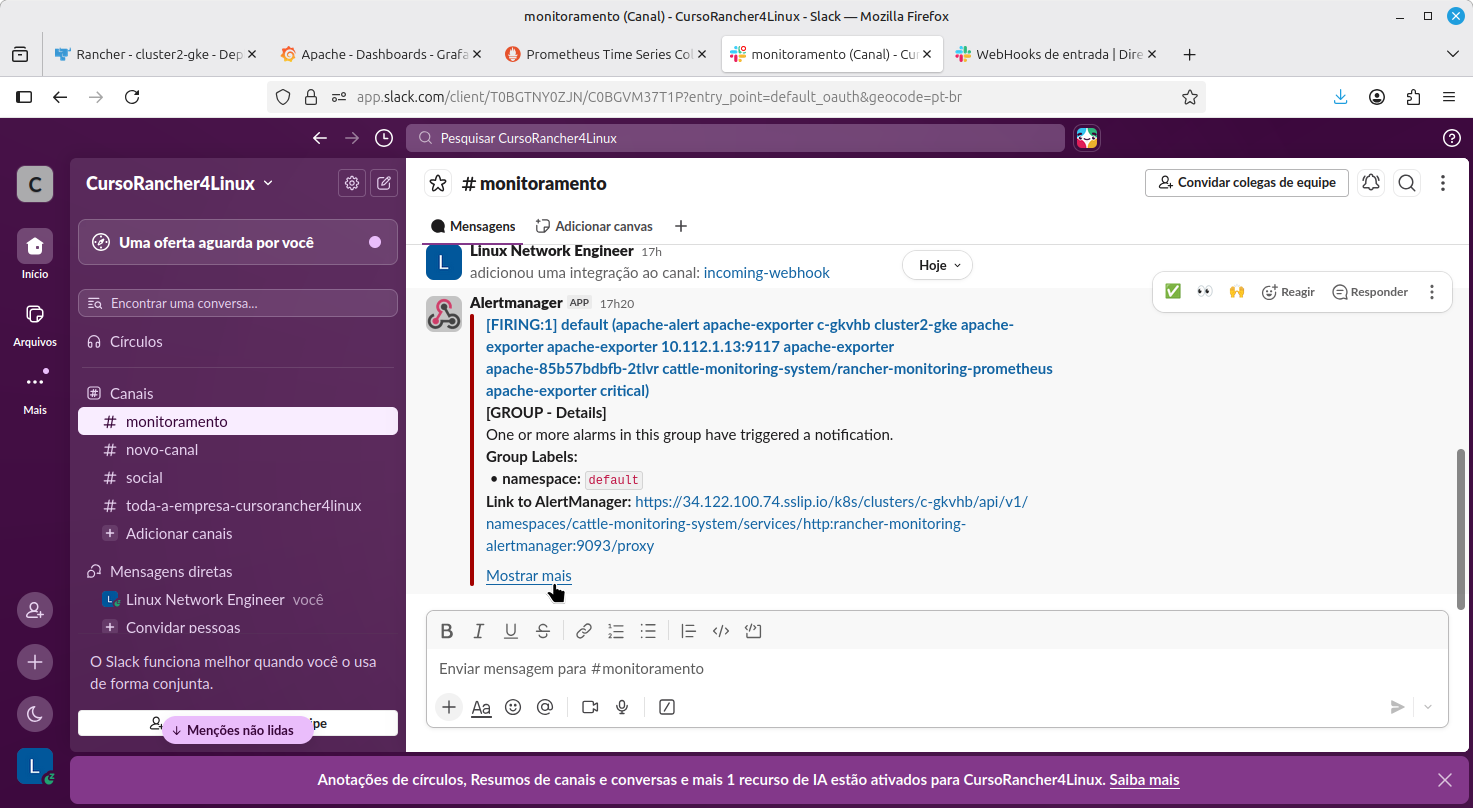The width and height of the screenshot is (1473, 808).
Task: Toggle underline formatting
Action: (511, 631)
